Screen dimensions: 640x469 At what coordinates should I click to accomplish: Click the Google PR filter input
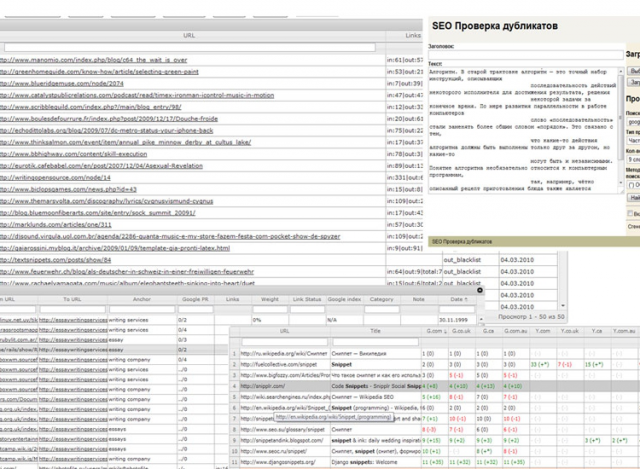point(195,309)
